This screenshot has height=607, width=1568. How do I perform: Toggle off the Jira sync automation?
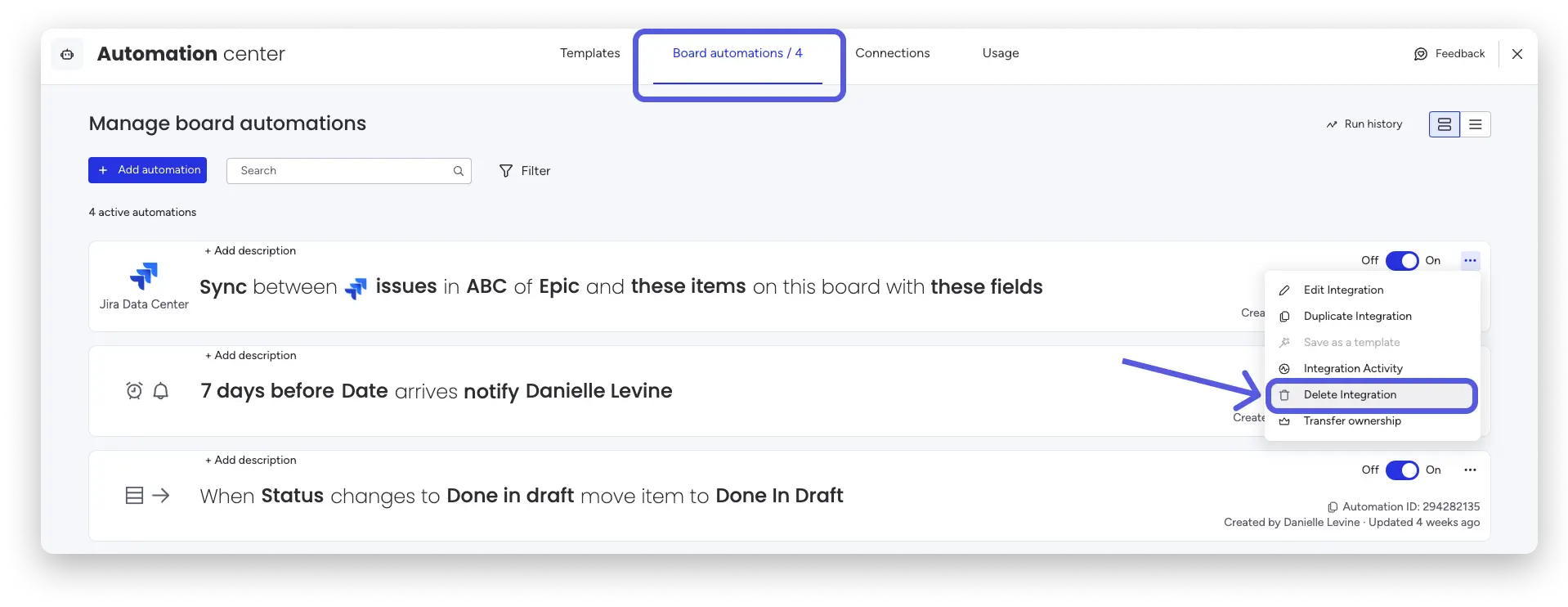(1402, 261)
